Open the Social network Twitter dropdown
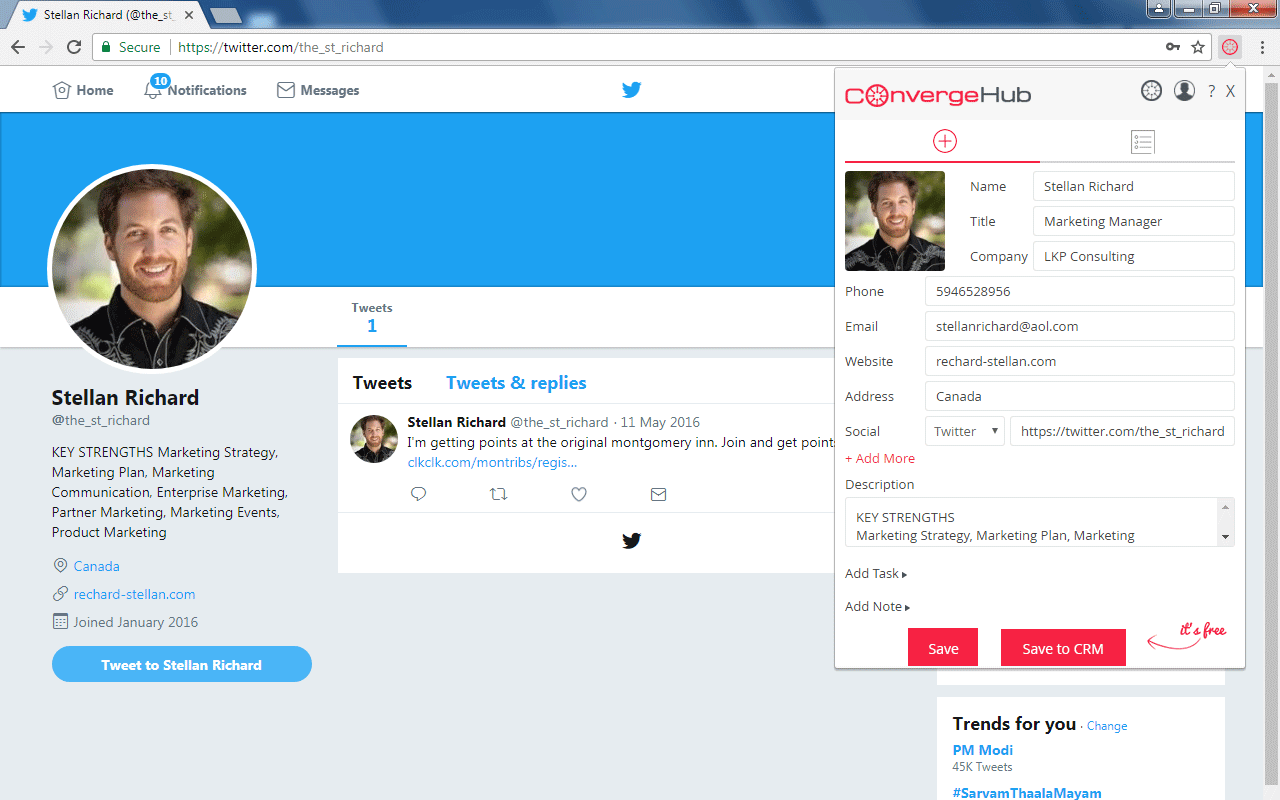This screenshot has width=1280, height=800. (x=965, y=431)
